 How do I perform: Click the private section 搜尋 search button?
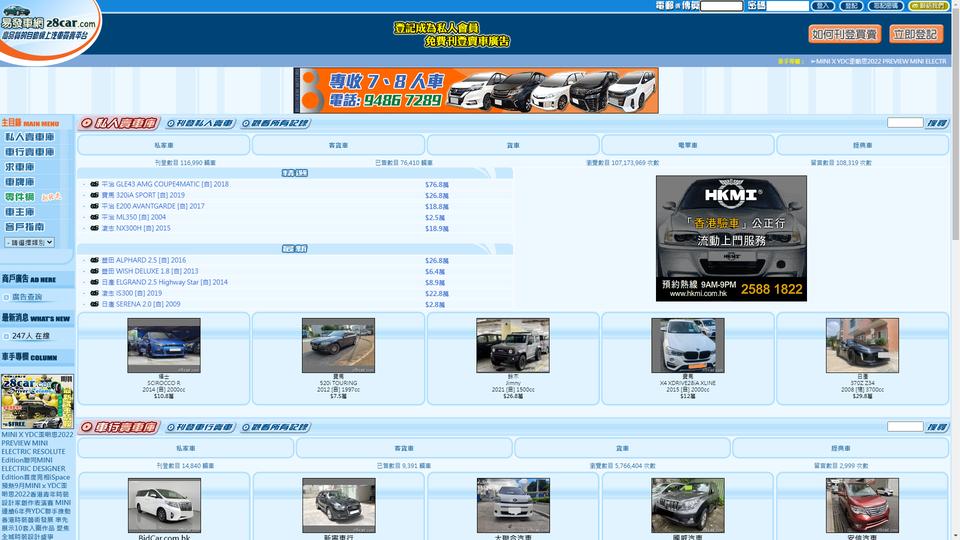[937, 123]
